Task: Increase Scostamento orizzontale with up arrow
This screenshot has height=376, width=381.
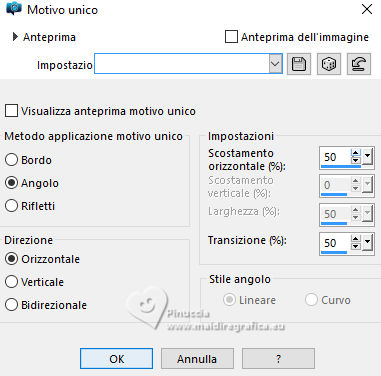Action: [356, 153]
